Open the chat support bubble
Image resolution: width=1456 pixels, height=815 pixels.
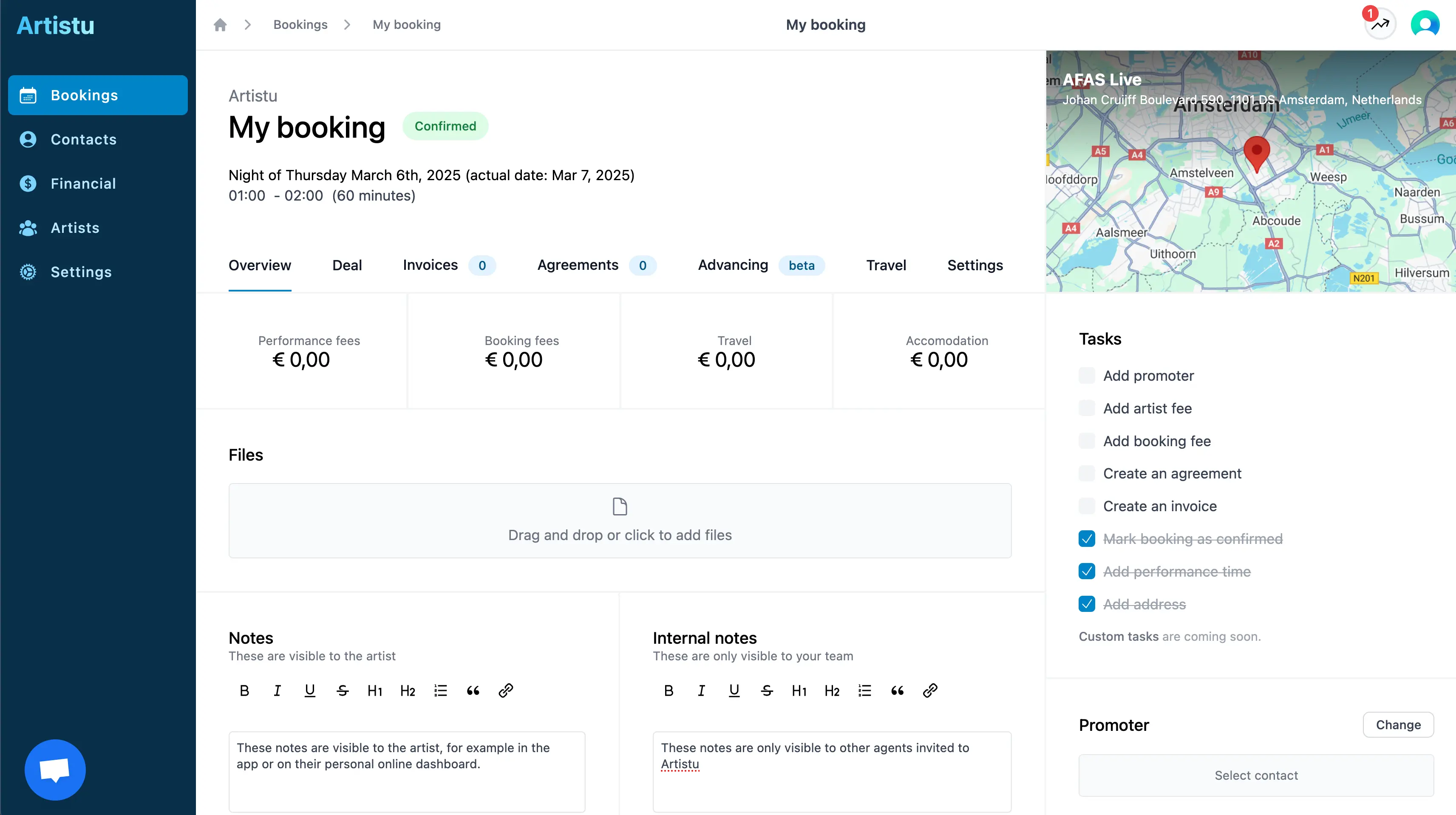pyautogui.click(x=55, y=770)
